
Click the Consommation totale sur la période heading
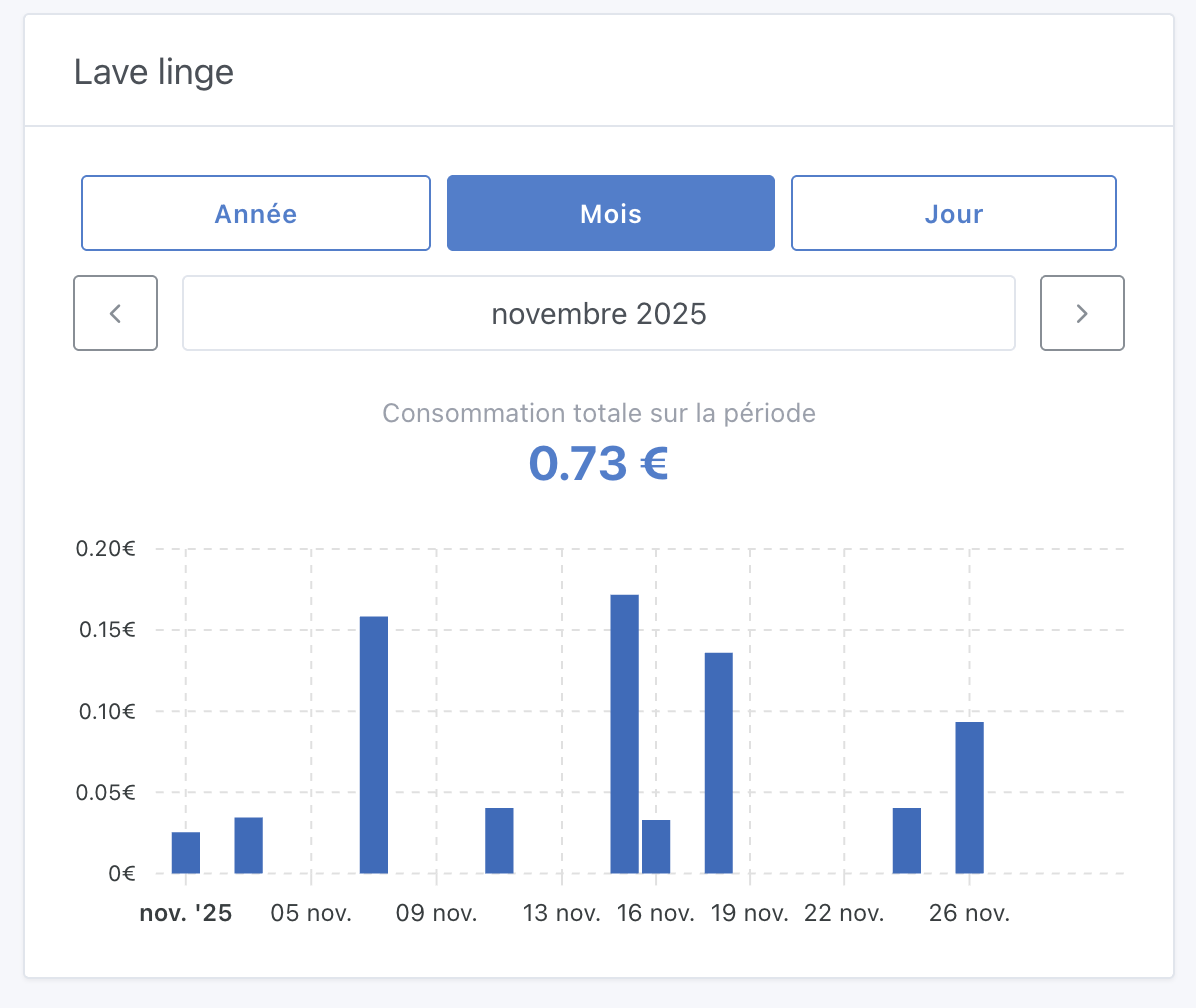coord(598,412)
